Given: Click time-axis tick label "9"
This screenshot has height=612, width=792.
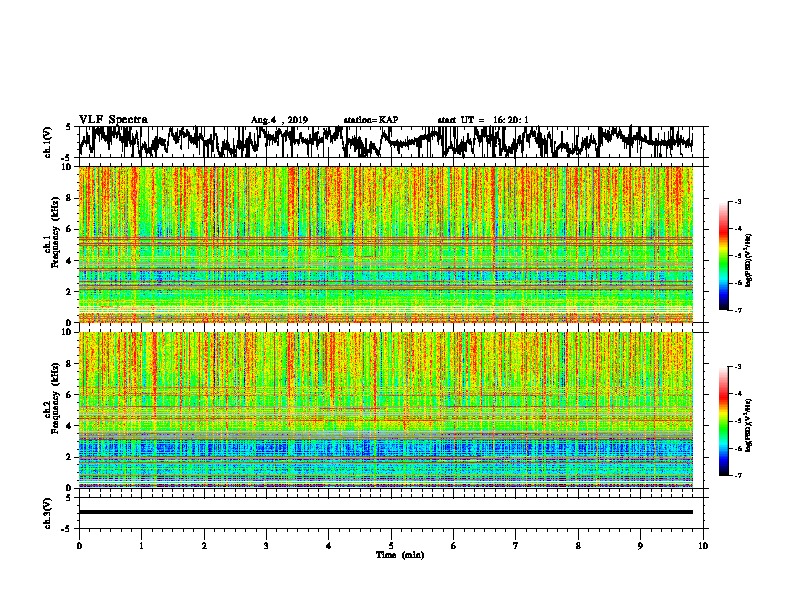Looking at the screenshot, I should coord(640,546).
